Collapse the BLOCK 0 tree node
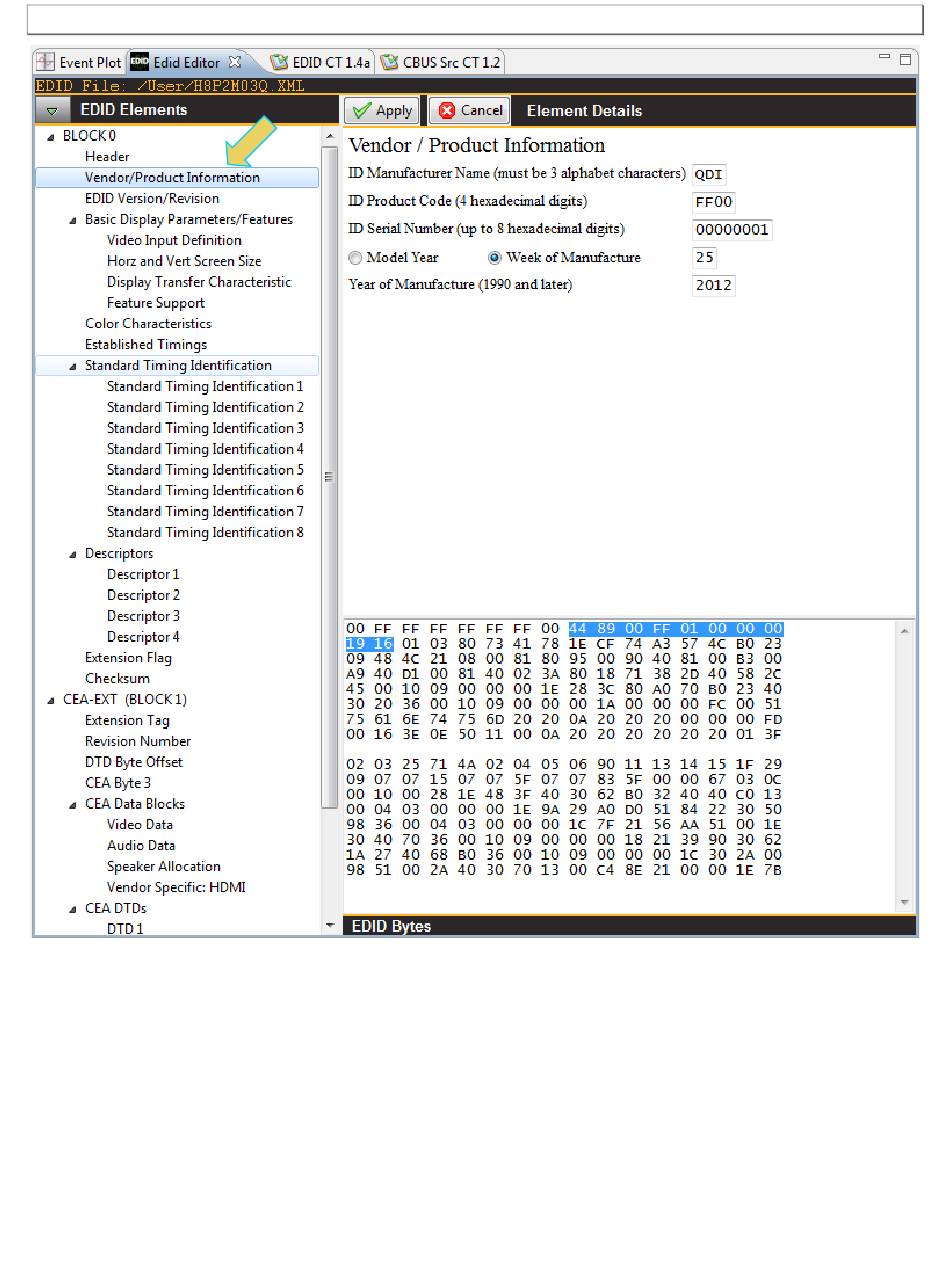 (x=51, y=136)
